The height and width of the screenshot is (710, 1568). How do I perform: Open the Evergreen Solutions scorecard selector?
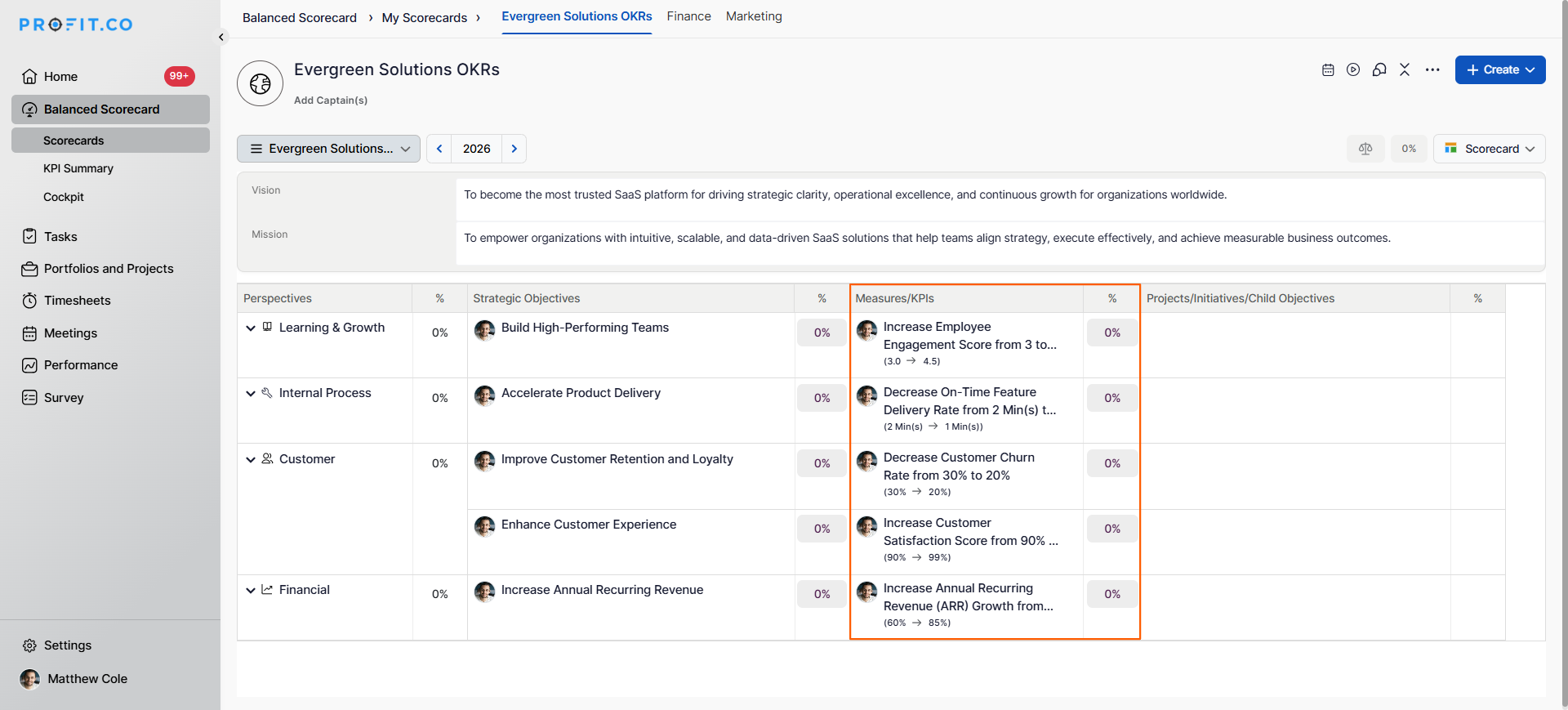tap(329, 149)
